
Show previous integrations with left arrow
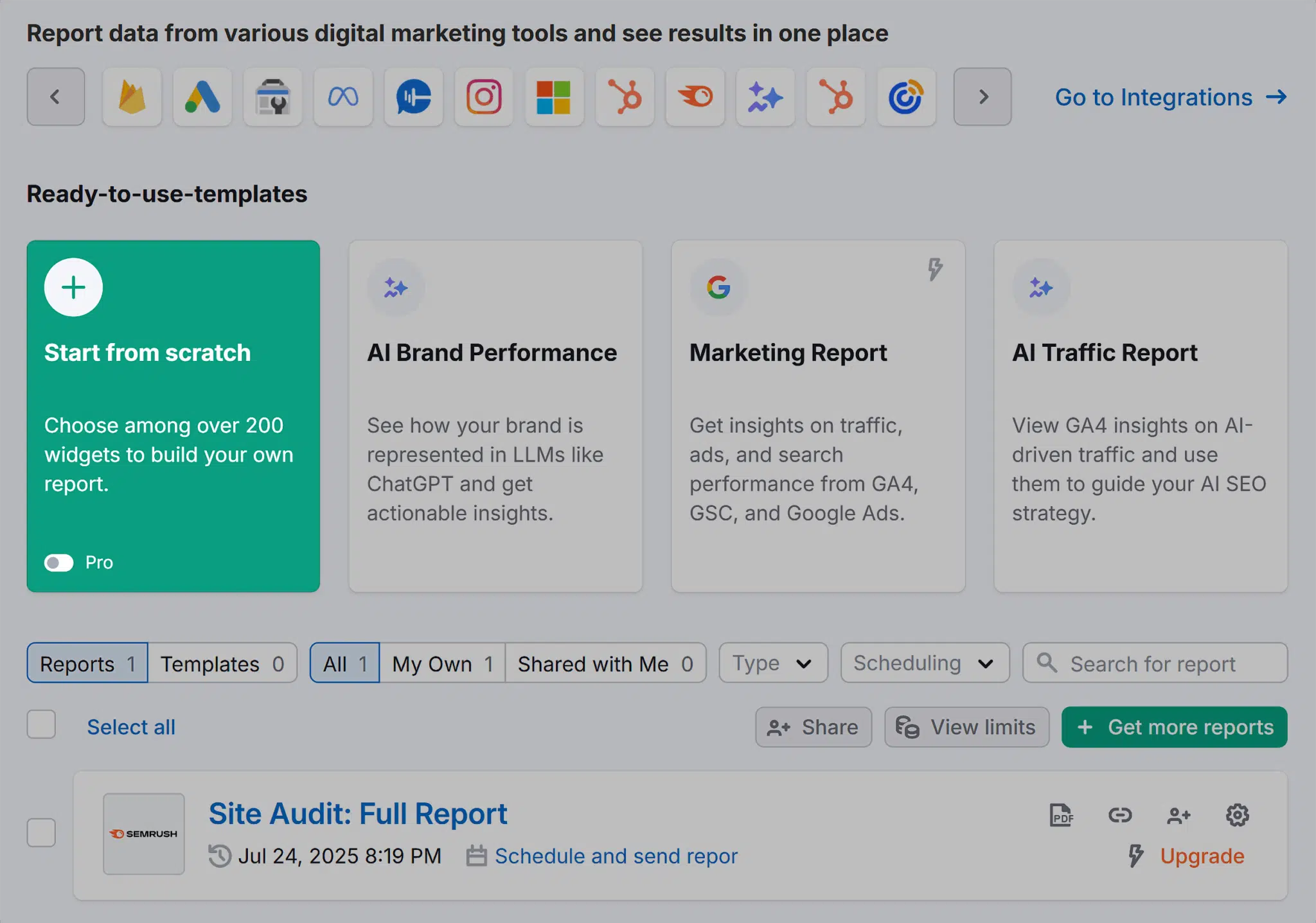[56, 97]
